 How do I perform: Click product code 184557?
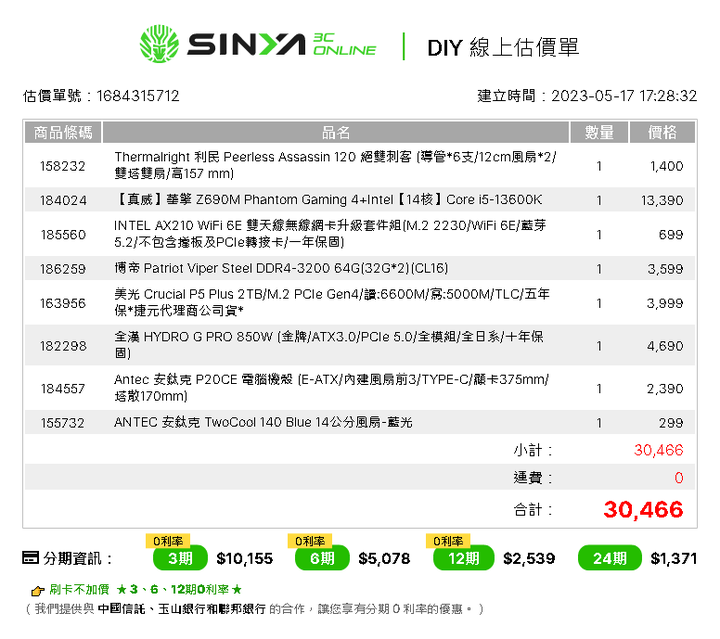63,388
